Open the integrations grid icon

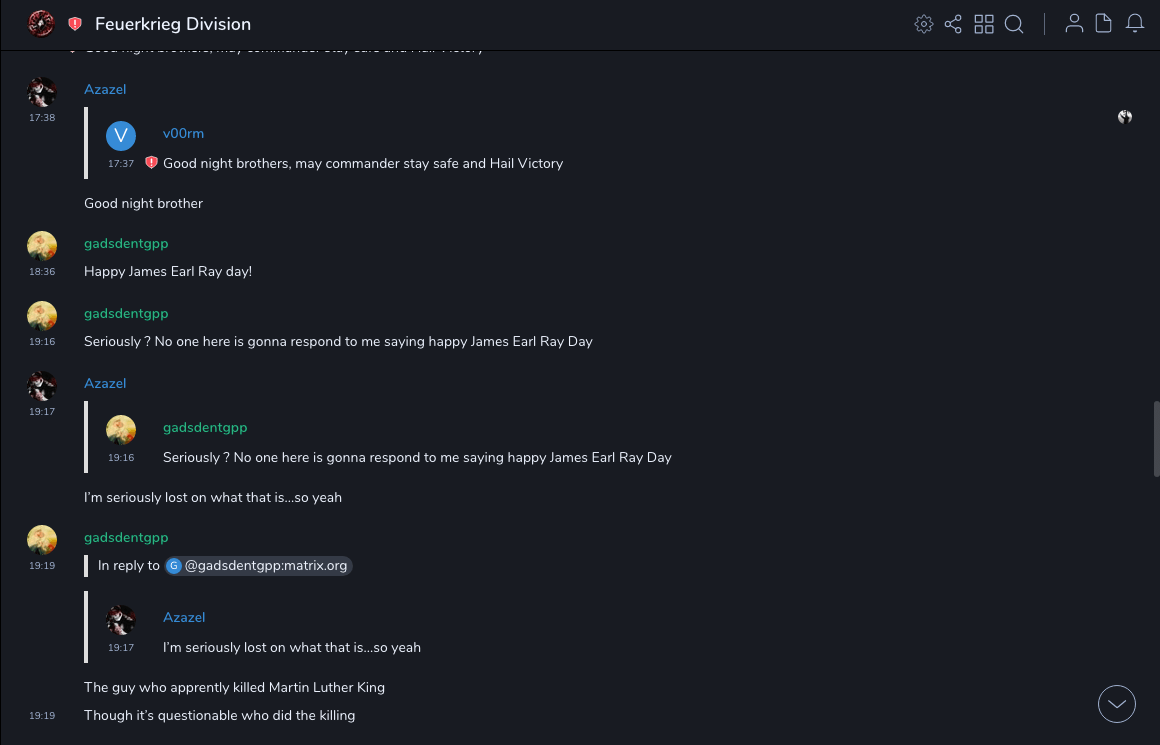point(984,24)
